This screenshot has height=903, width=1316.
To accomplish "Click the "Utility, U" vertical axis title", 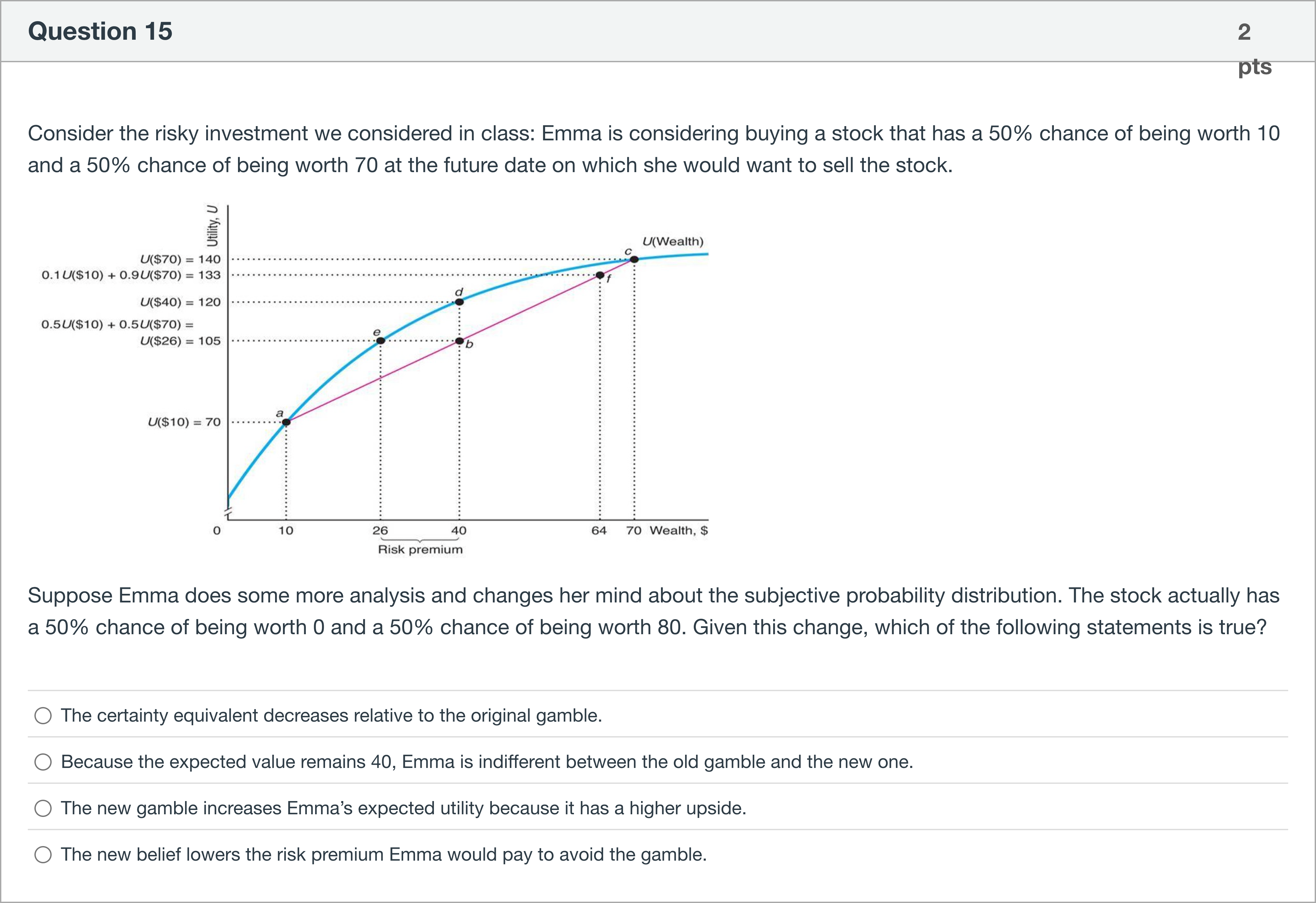I will click(x=212, y=225).
